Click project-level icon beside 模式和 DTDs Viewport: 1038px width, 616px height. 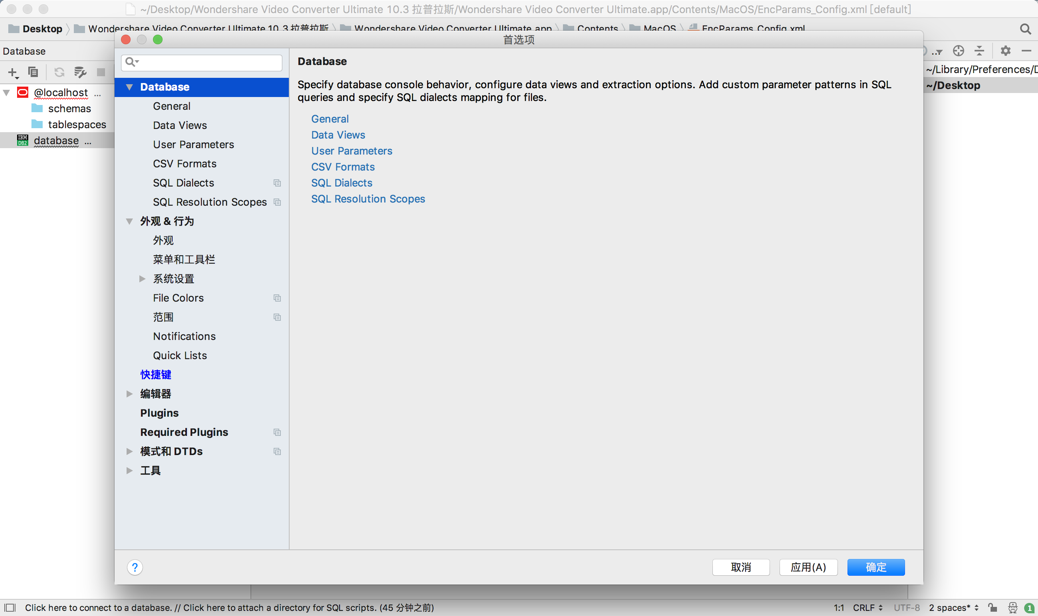point(277,451)
